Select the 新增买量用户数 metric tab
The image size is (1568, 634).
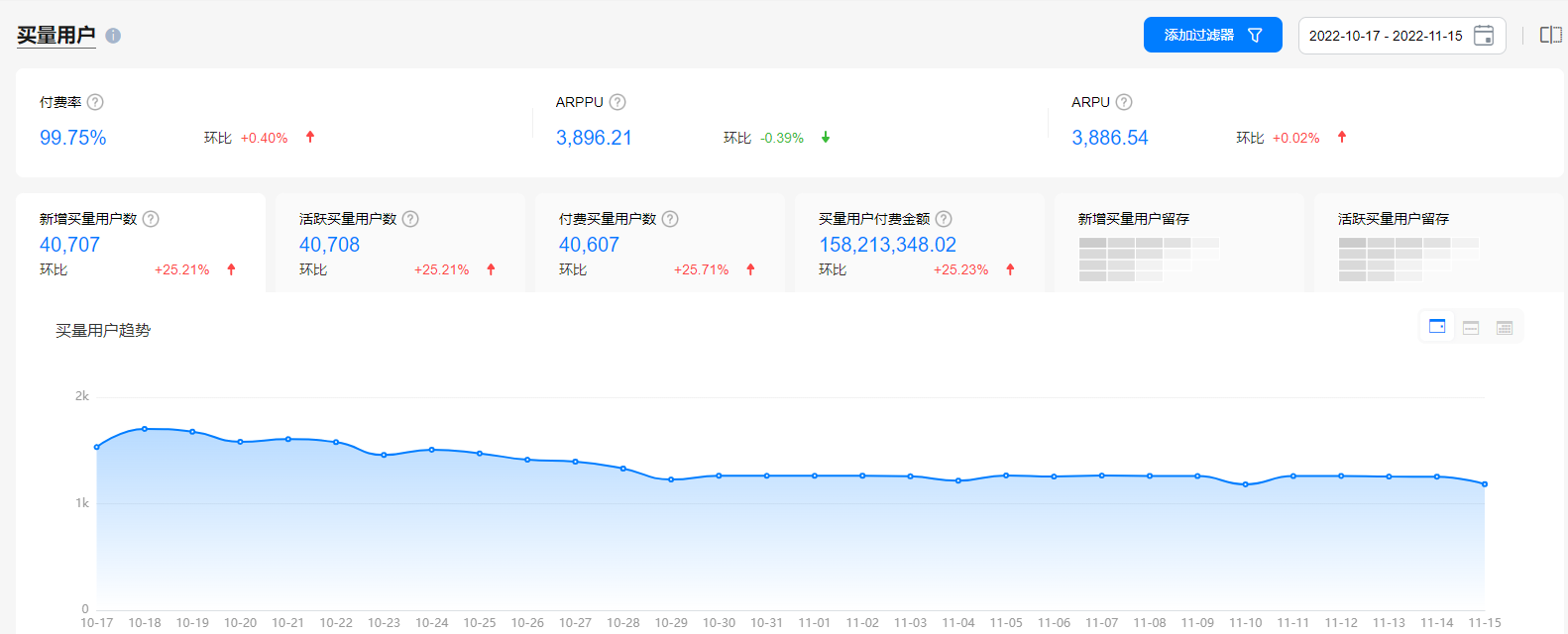(x=141, y=243)
